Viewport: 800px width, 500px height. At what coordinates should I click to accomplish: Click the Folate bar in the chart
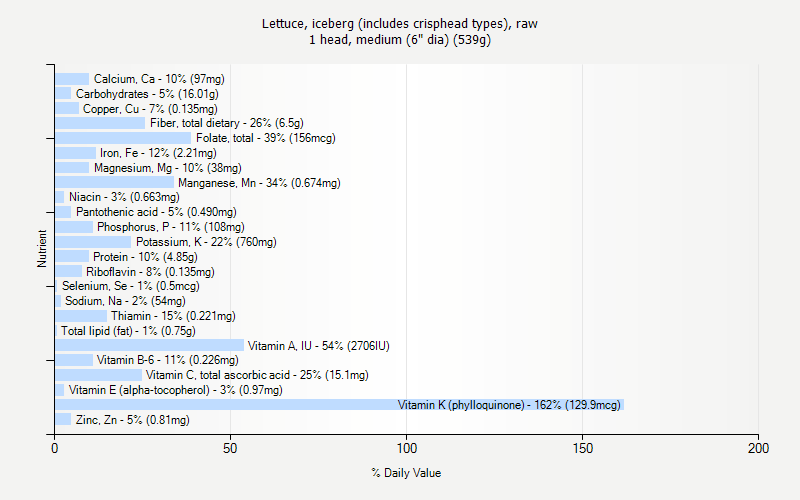point(123,138)
